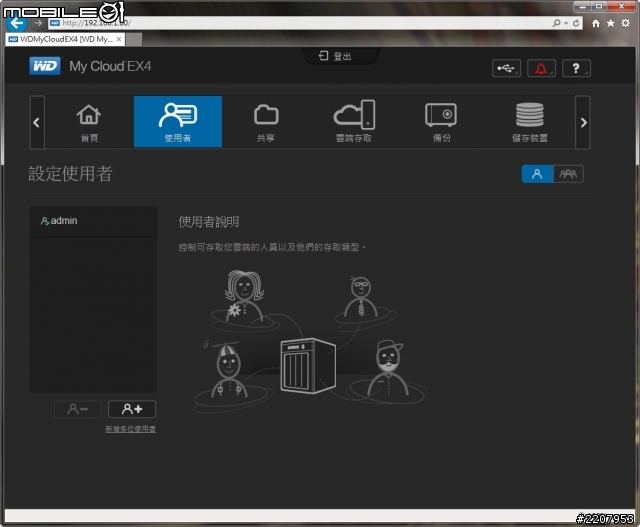Open the Home (首頁) section
The height and width of the screenshot is (527, 640).
coord(89,122)
